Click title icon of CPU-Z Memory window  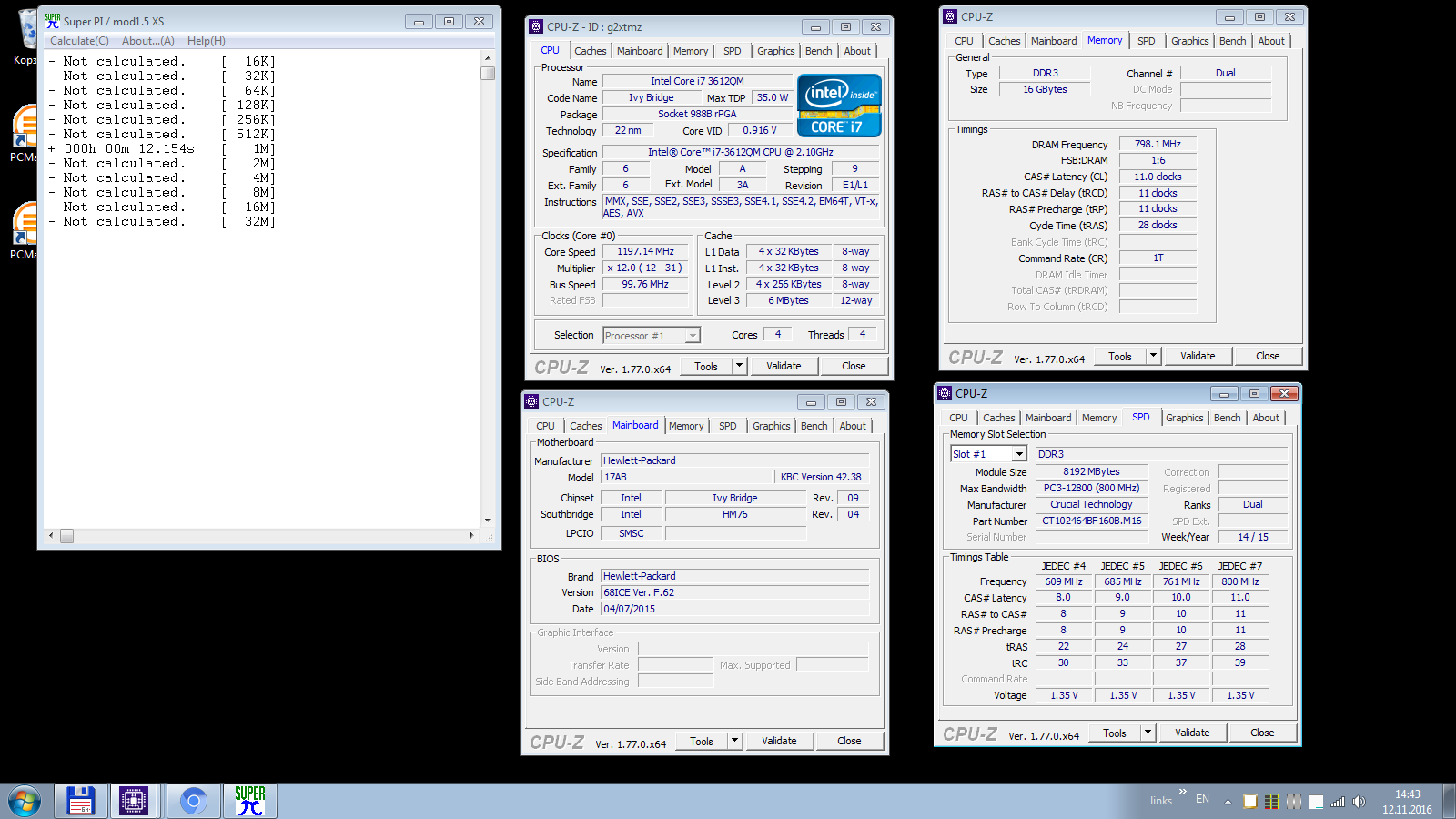pos(950,16)
